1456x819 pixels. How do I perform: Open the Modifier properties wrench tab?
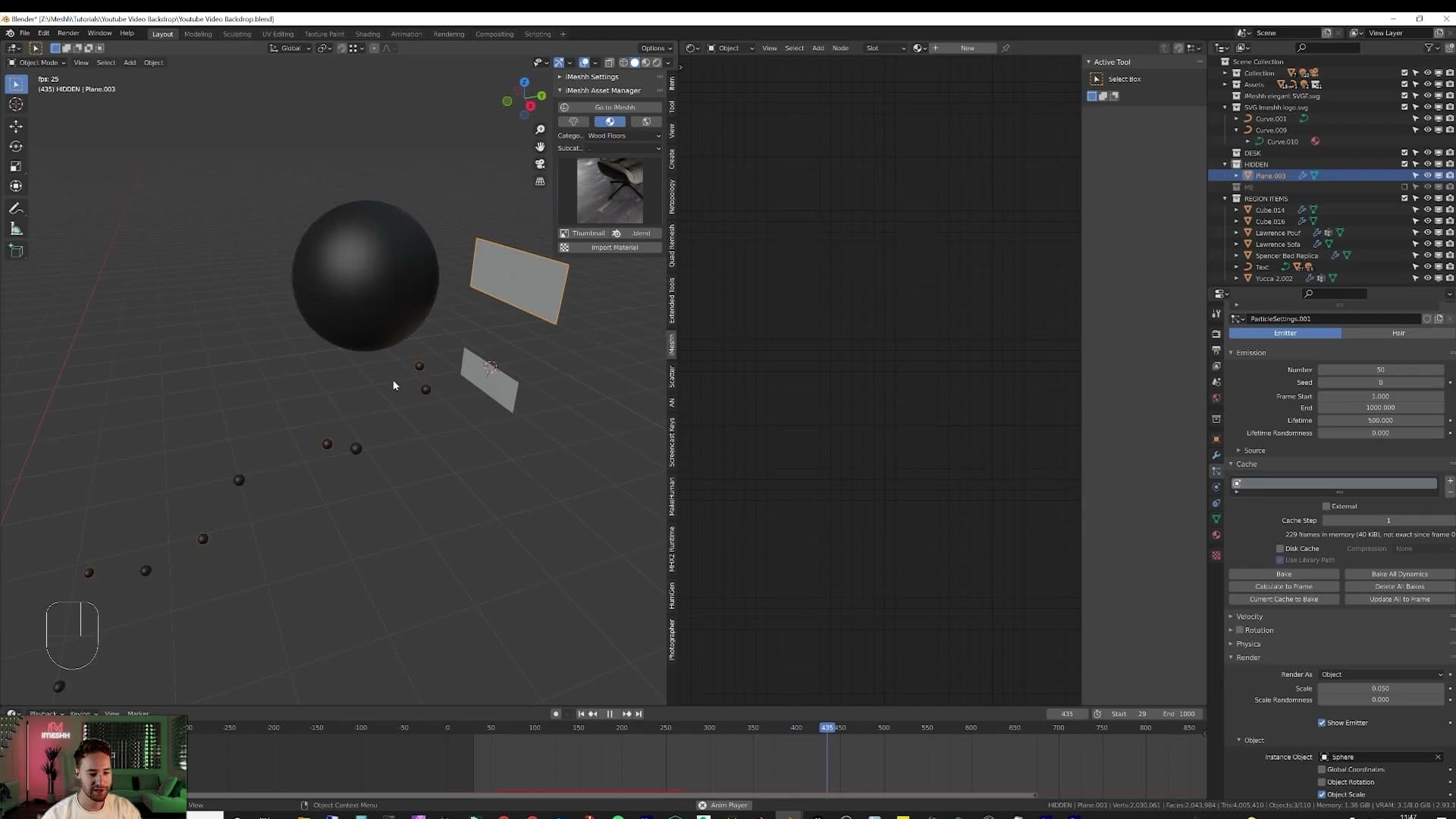pyautogui.click(x=1216, y=455)
